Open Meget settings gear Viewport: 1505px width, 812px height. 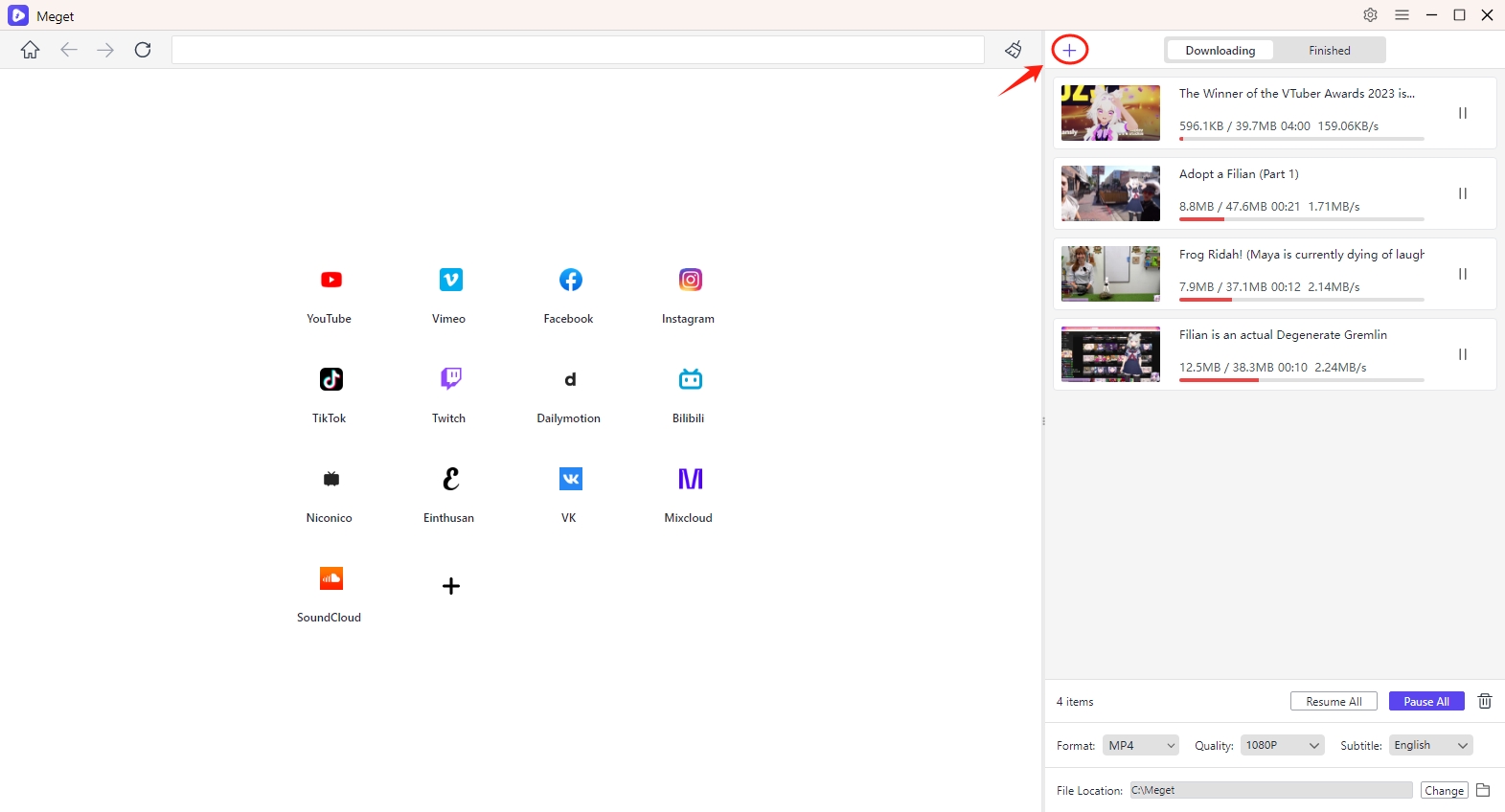[1371, 15]
